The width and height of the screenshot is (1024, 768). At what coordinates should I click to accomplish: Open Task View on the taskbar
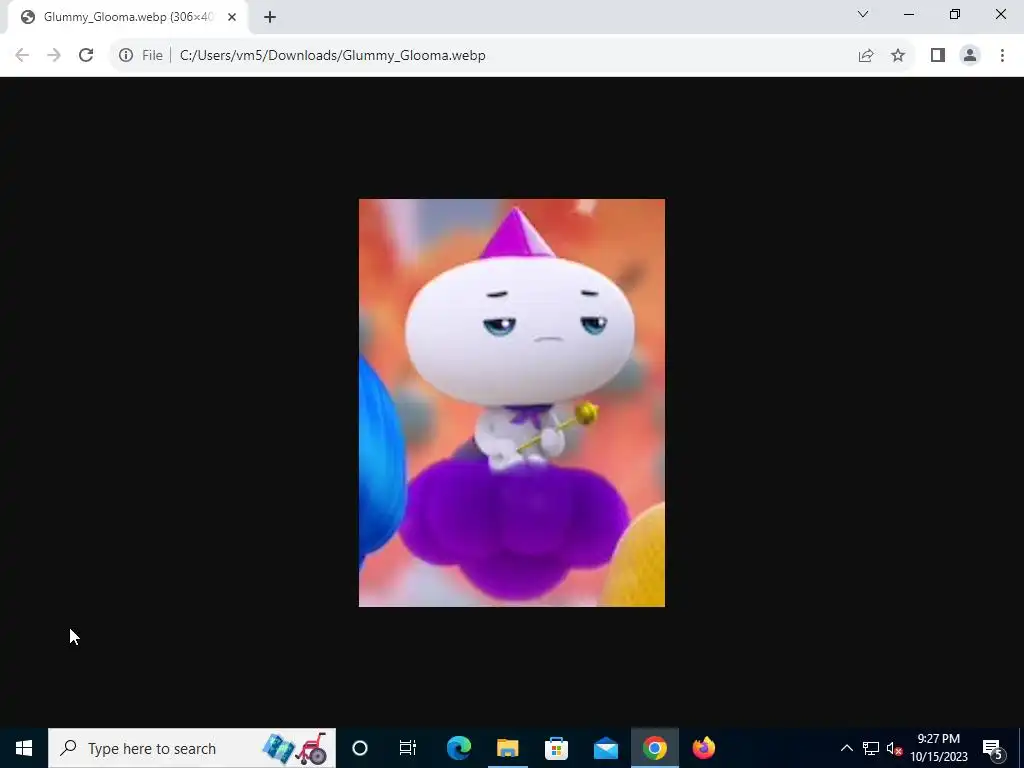(408, 748)
